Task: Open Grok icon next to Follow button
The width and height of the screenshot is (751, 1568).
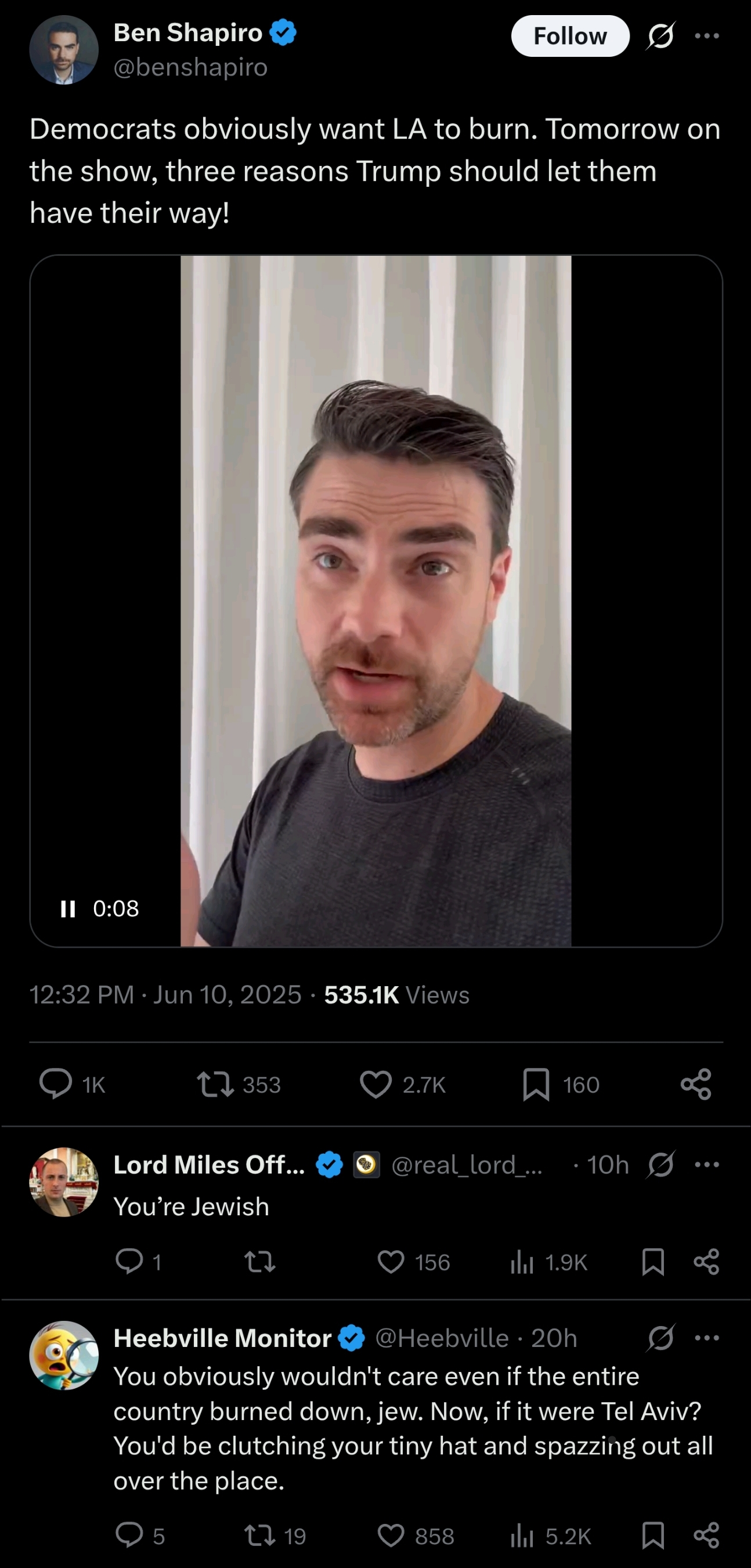Action: coord(660,36)
